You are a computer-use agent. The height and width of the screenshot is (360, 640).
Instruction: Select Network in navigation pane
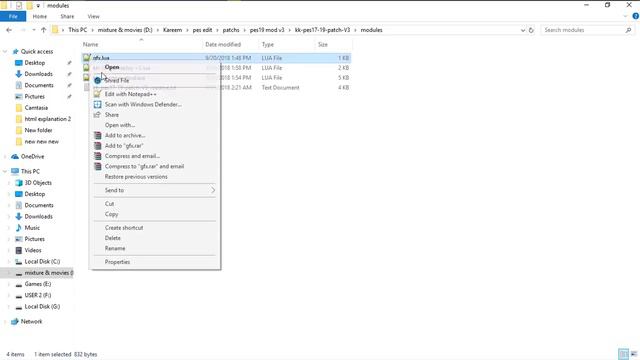pyautogui.click(x=31, y=322)
